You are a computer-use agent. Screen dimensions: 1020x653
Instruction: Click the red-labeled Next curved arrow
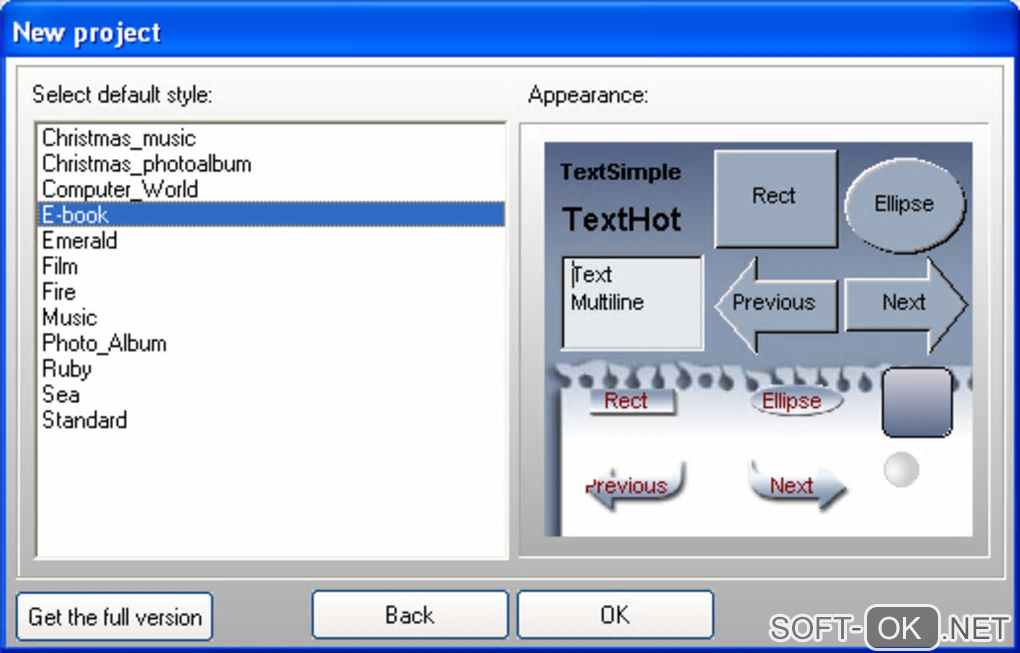[x=798, y=486]
